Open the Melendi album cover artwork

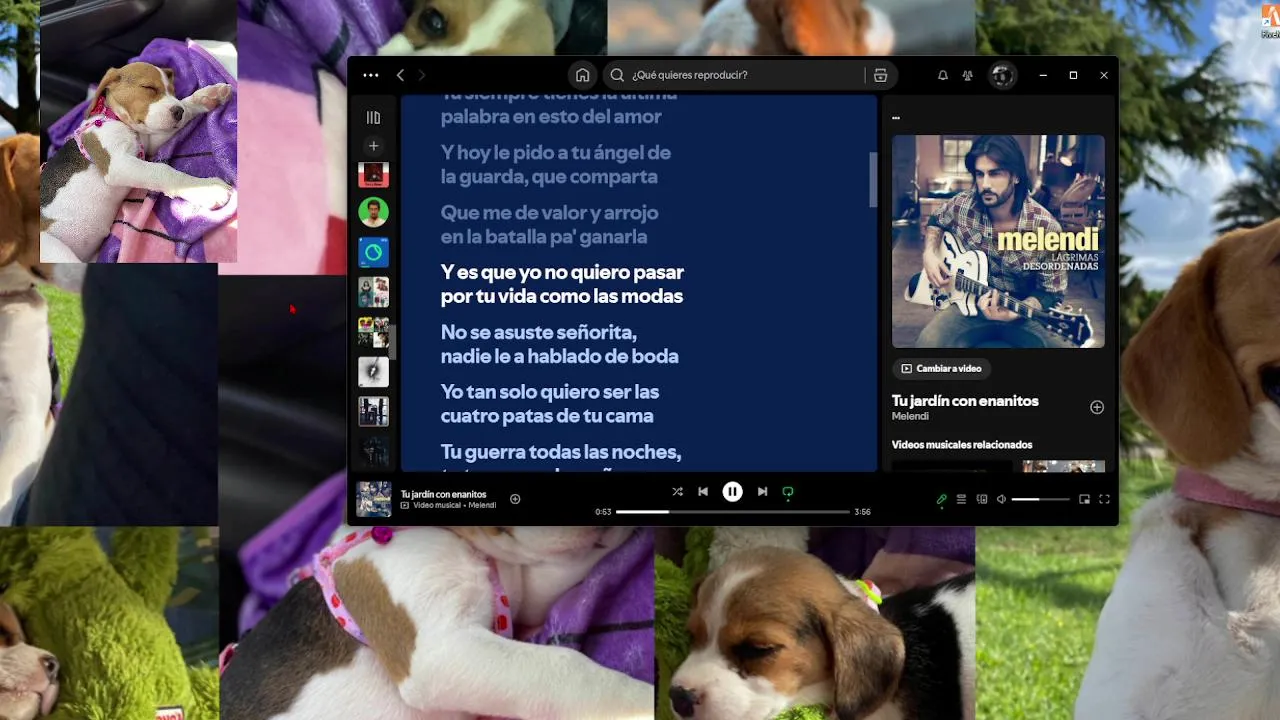pyautogui.click(x=998, y=241)
